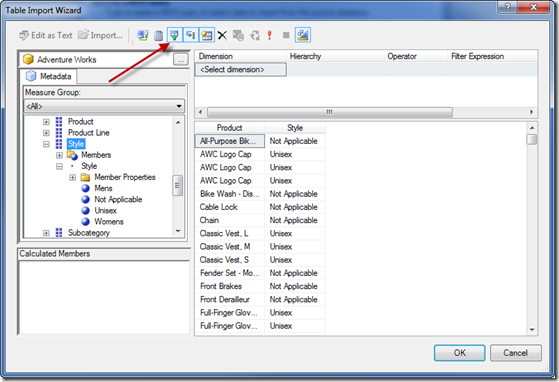Viewport: 559px width, 382px height.
Task: Open the Measure Group dropdown
Action: point(104,106)
